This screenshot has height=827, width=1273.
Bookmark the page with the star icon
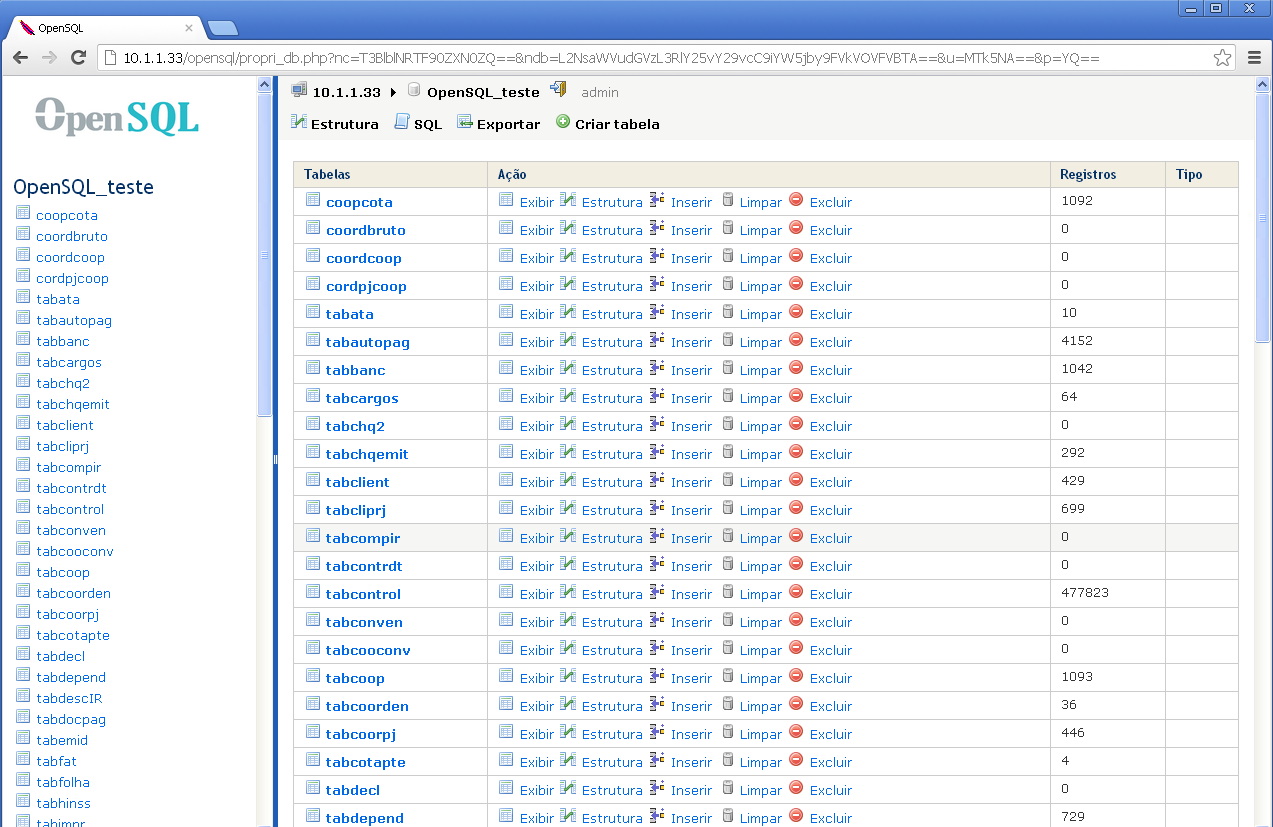pos(1222,58)
